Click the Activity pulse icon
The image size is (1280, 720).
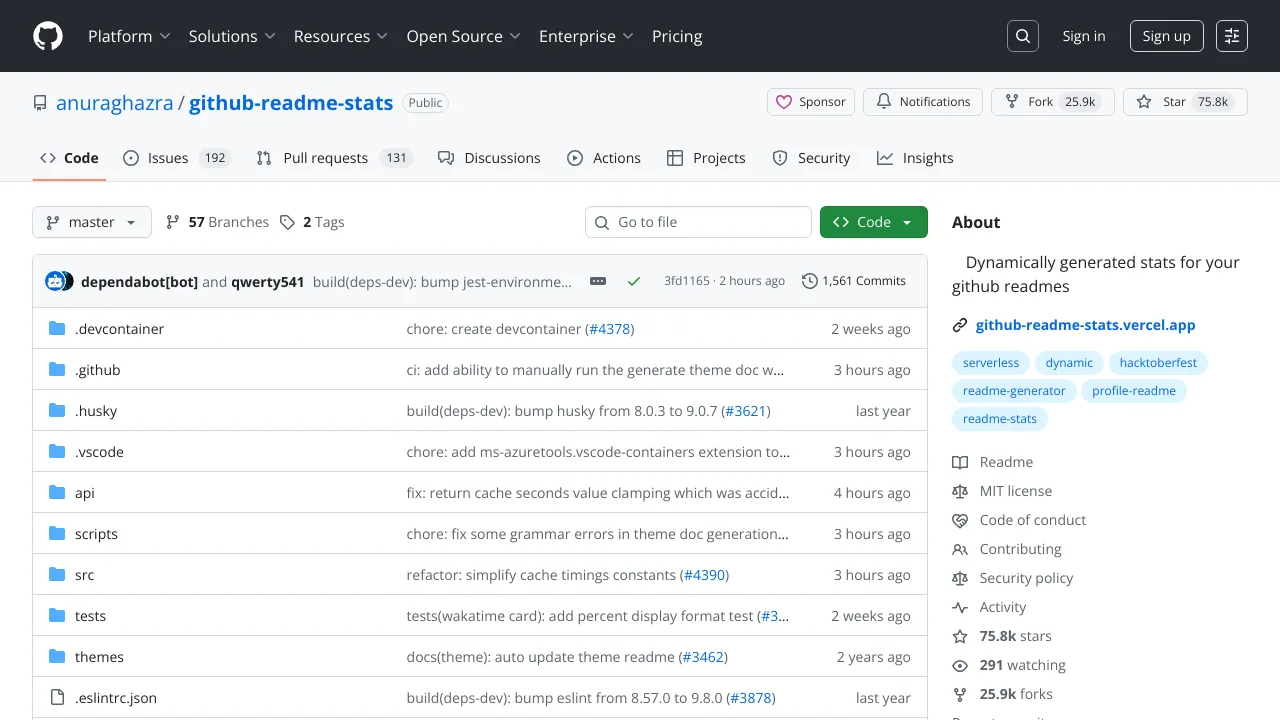960,607
